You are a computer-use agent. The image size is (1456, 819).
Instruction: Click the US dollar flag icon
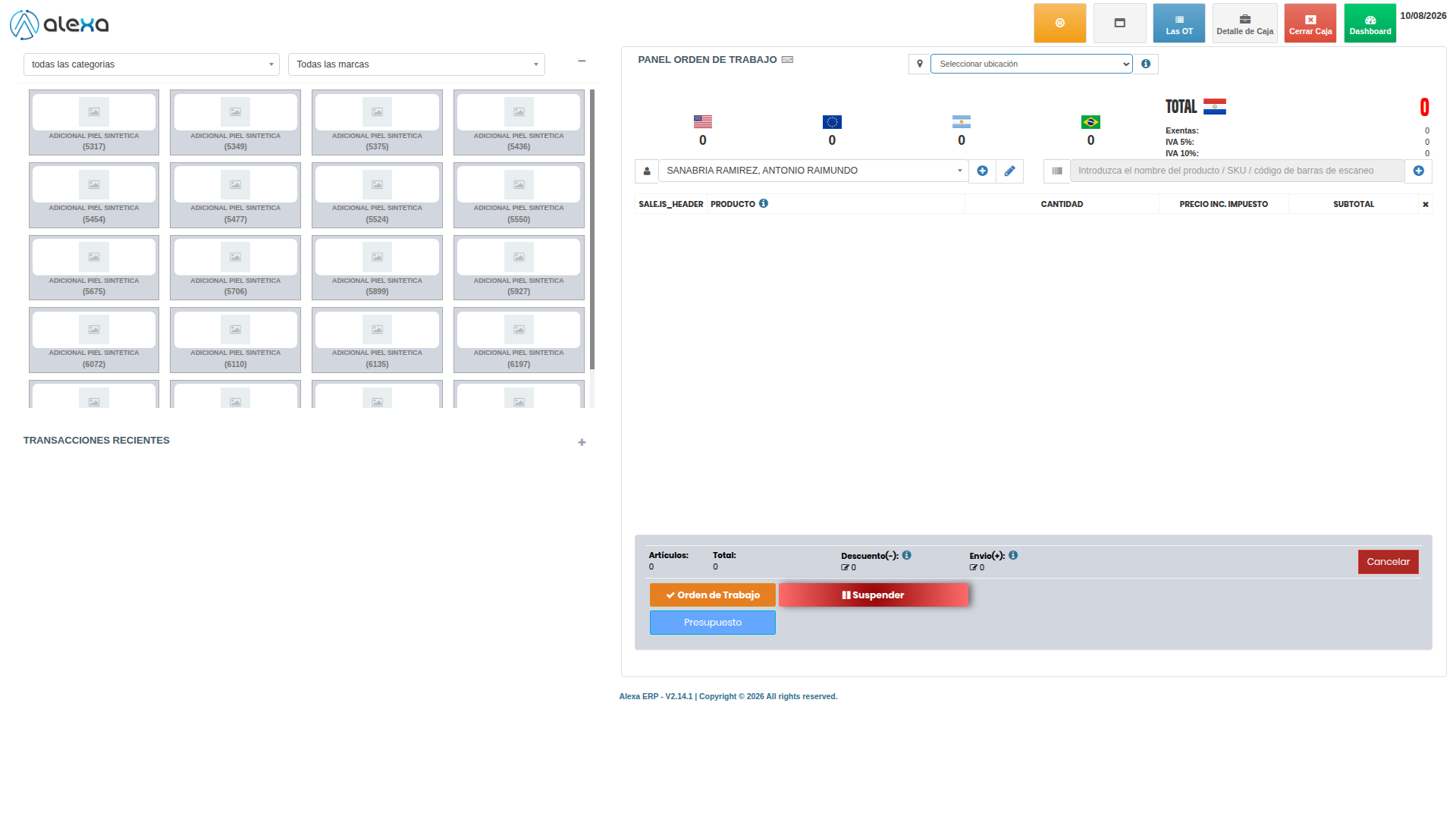tap(702, 121)
